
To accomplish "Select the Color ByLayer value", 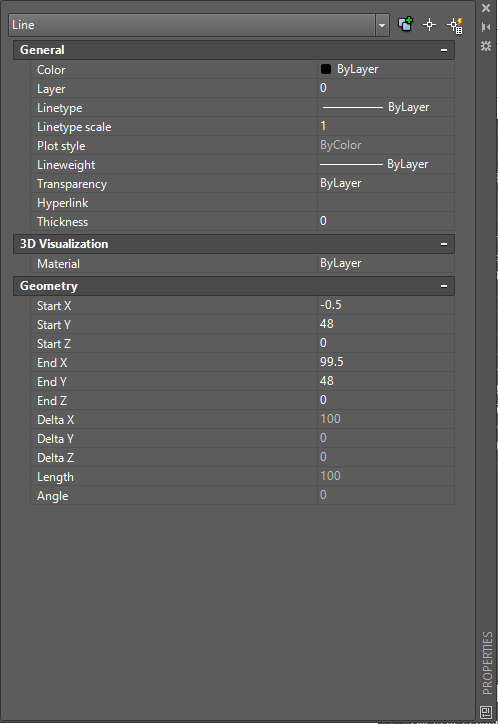I will pyautogui.click(x=386, y=69).
